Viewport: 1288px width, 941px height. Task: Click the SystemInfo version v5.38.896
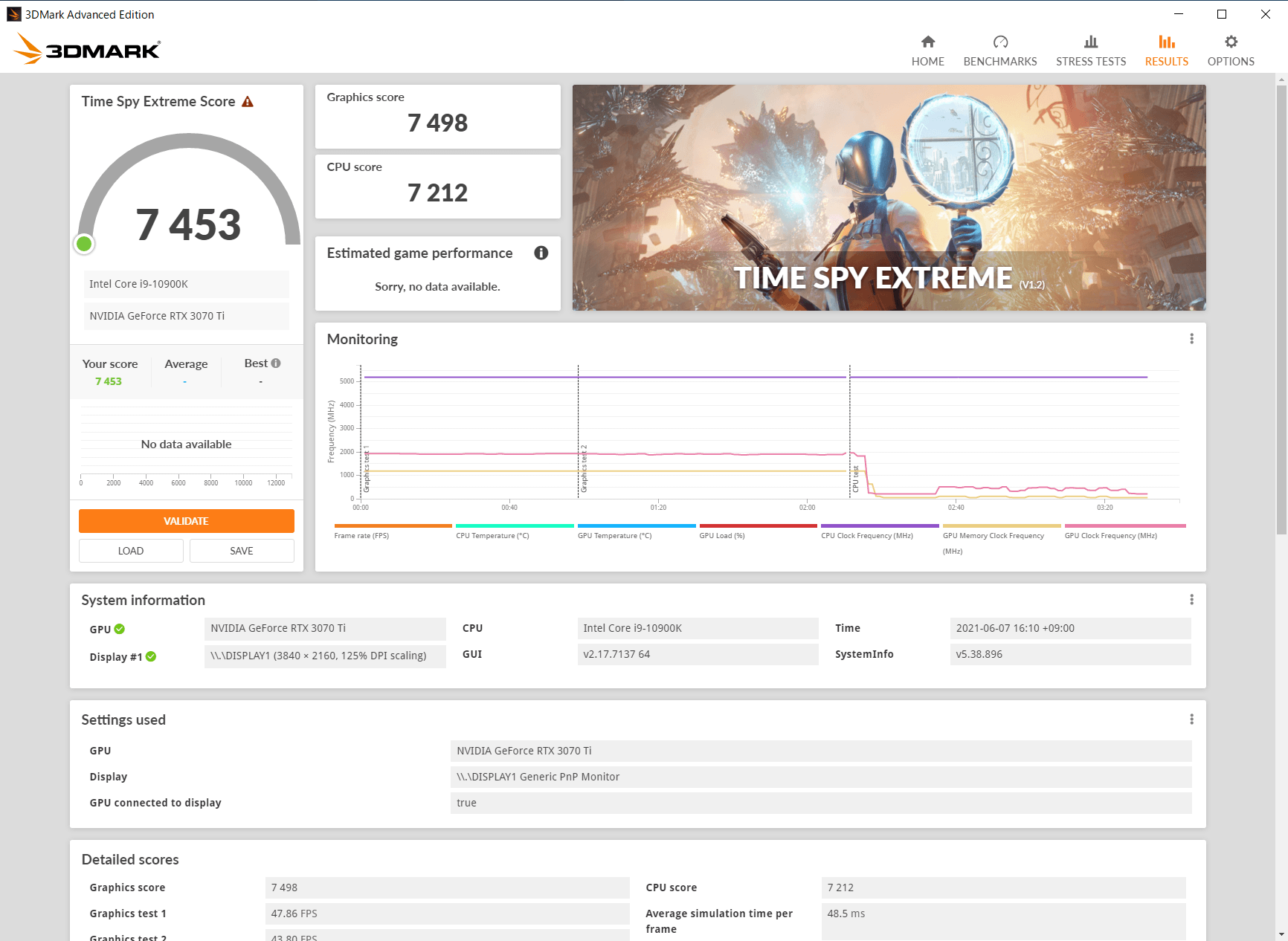pos(1070,654)
